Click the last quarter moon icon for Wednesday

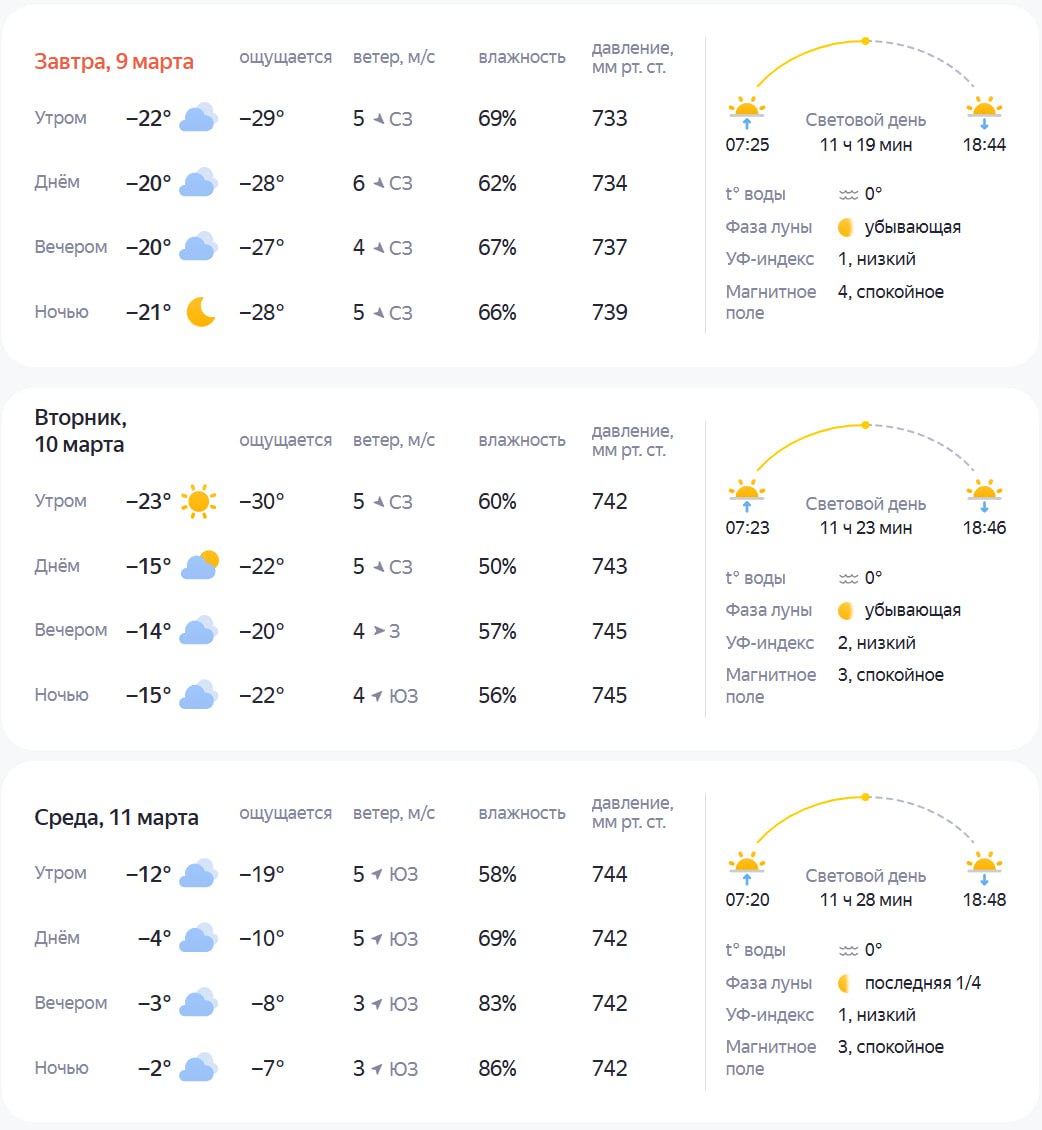tap(845, 983)
